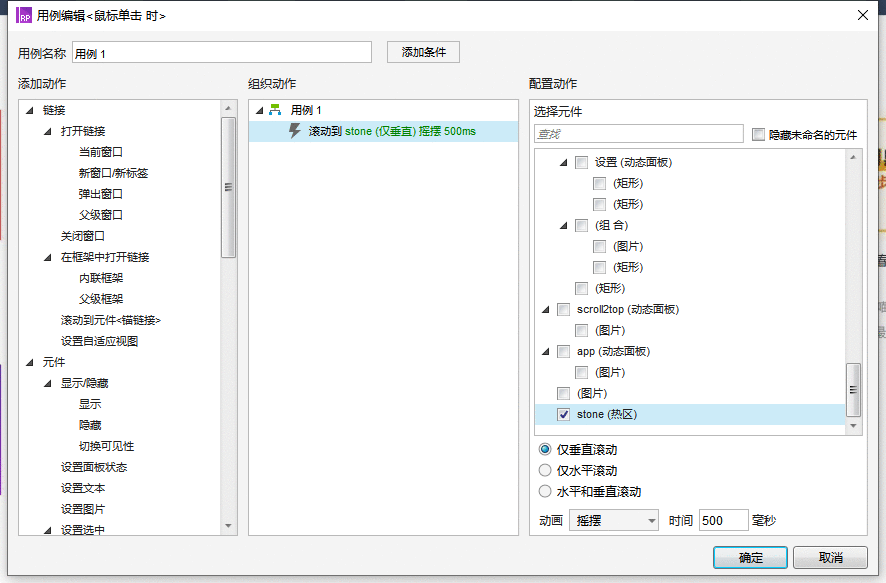This screenshot has width=886, height=583.
Task: Click scroll up arrow in 添加动作 list
Action: [228, 108]
